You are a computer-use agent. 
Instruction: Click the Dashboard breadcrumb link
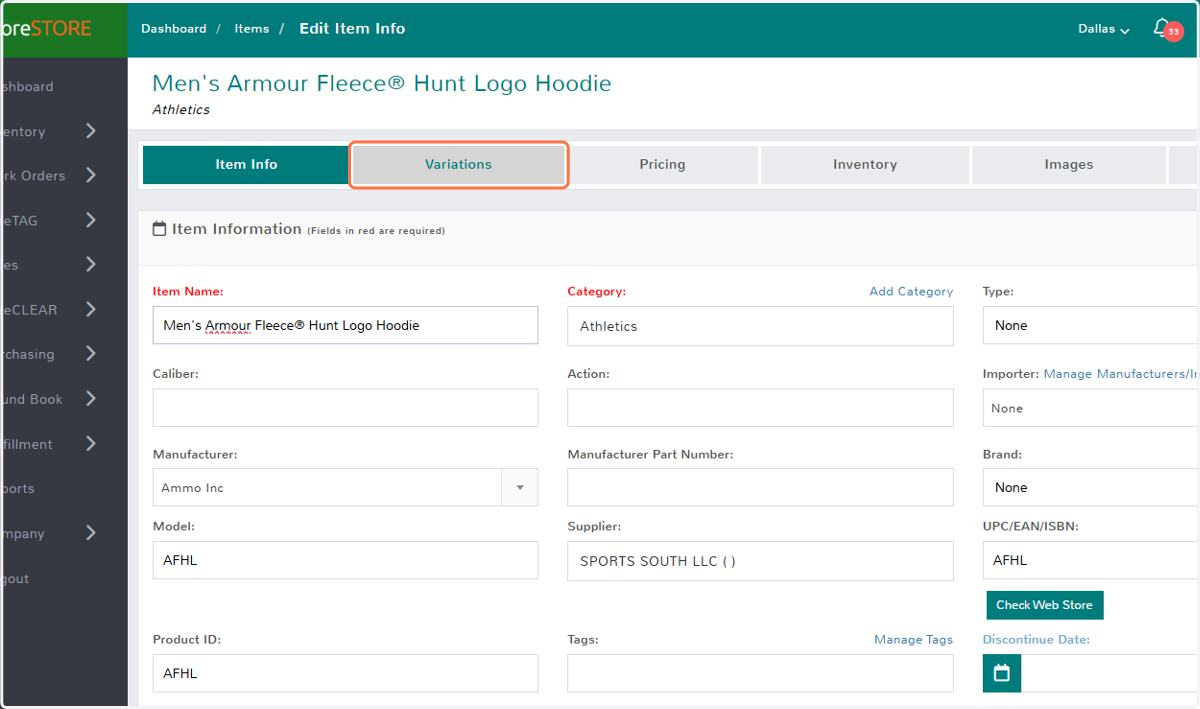(x=173, y=29)
